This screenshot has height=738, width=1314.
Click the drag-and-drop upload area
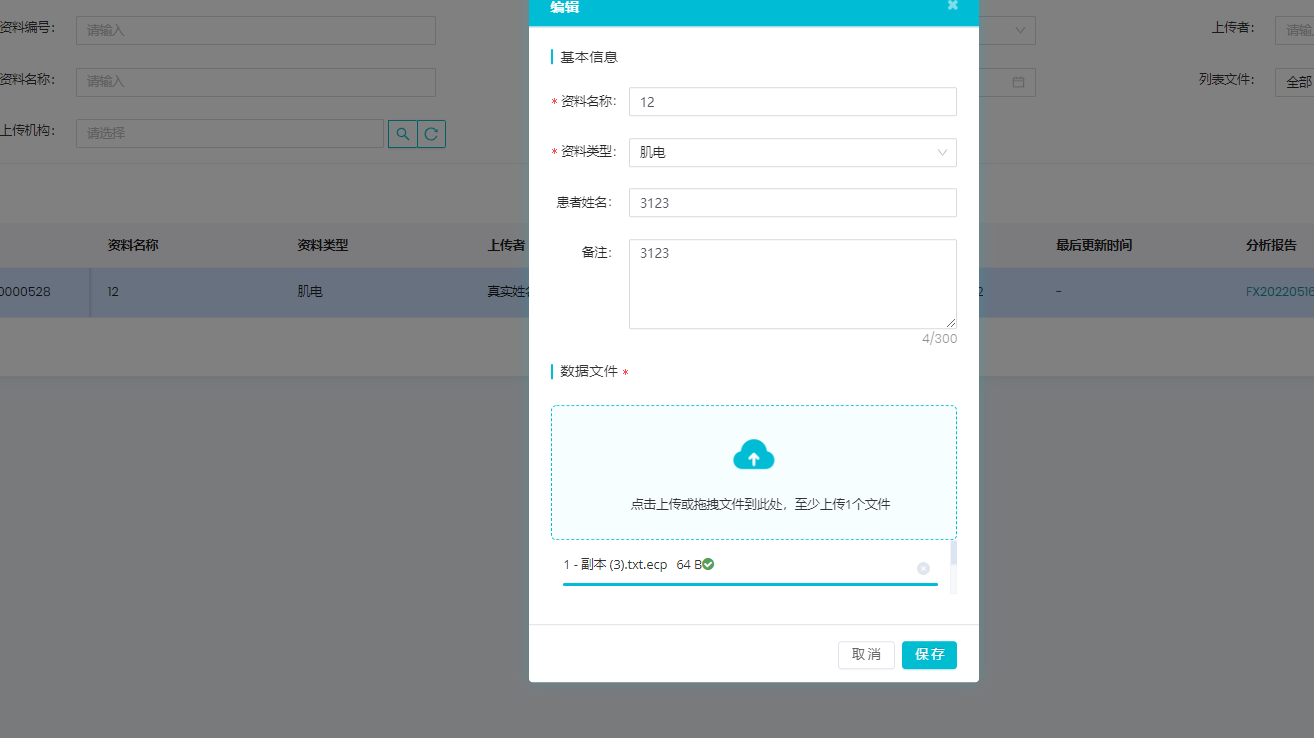[x=754, y=472]
